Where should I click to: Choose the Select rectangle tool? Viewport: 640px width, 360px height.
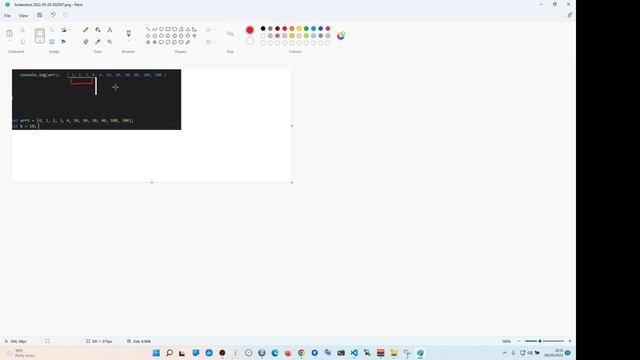tap(40, 36)
